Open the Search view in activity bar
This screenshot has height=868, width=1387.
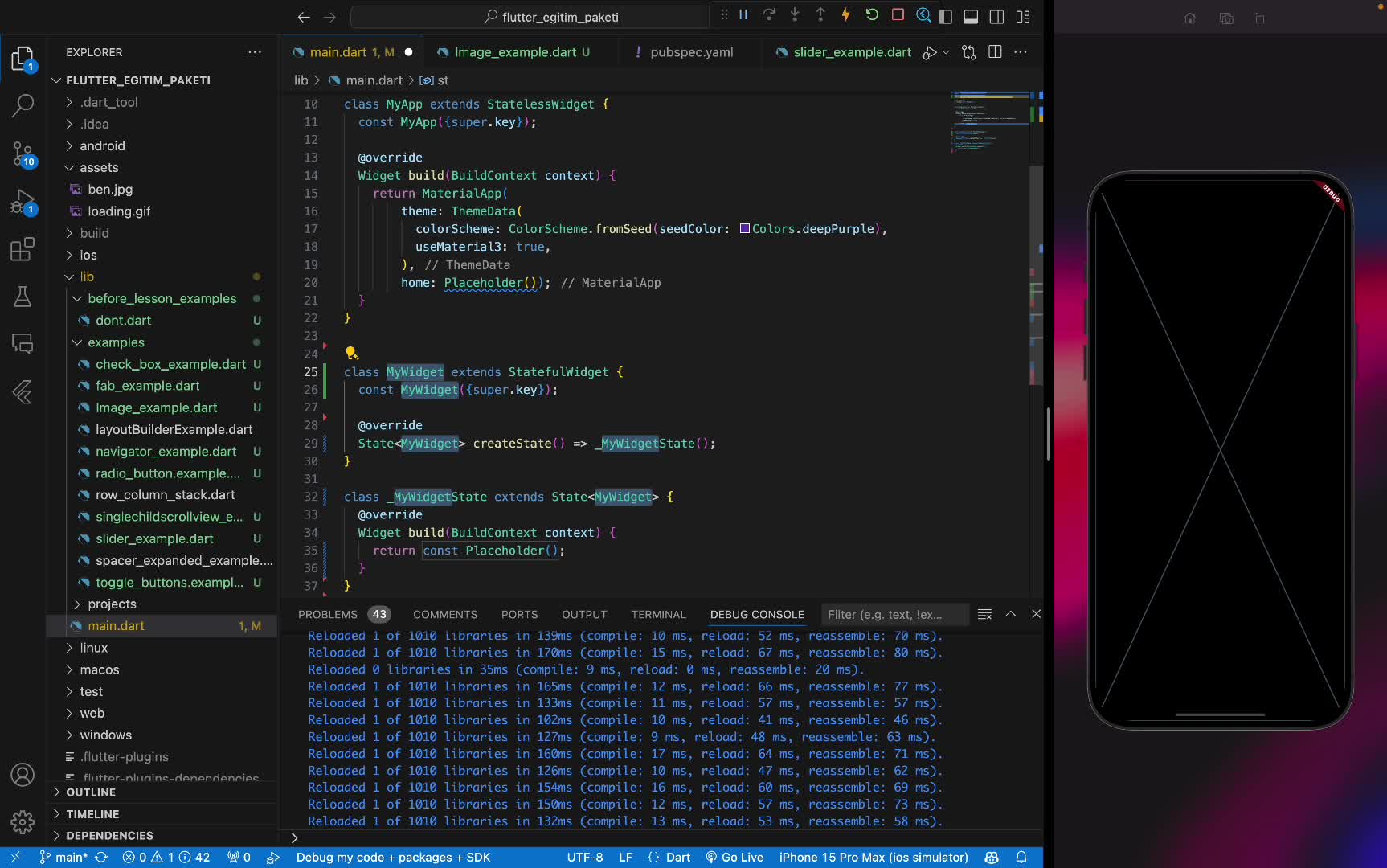[23, 104]
